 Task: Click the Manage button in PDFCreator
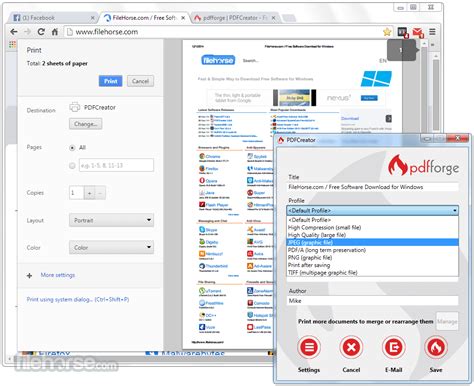[x=447, y=321]
